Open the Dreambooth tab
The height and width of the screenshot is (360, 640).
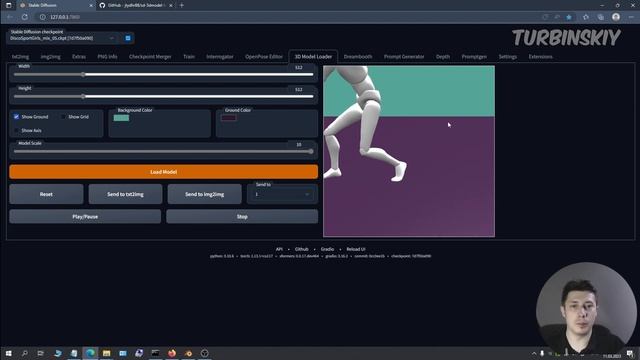click(x=358, y=57)
